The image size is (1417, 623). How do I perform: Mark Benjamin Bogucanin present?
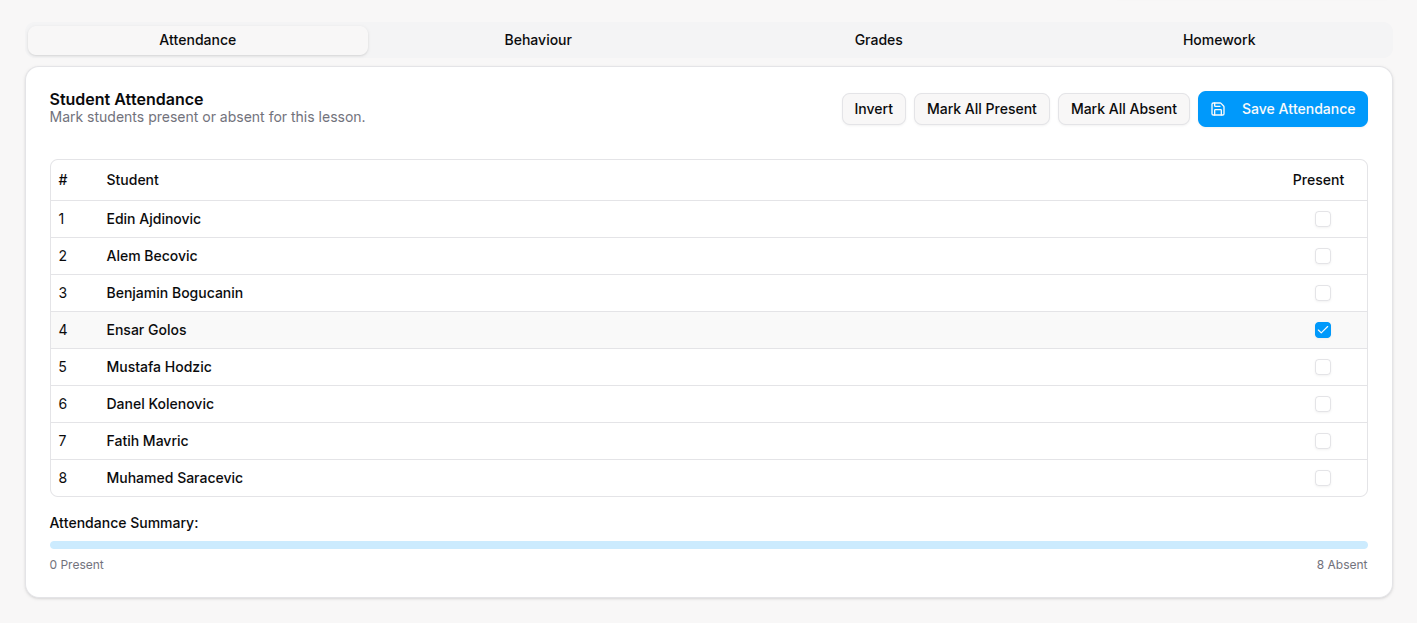pos(1323,292)
